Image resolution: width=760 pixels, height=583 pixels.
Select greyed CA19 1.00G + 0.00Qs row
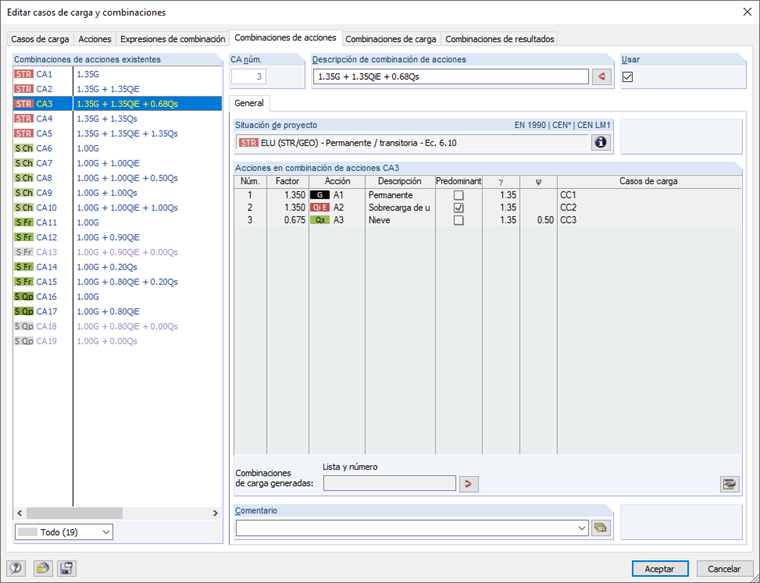[x=118, y=341]
